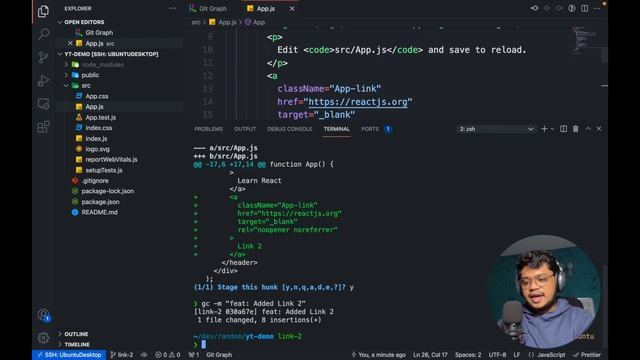Change LF end of line sequence
The image size is (640, 360).
517,355
